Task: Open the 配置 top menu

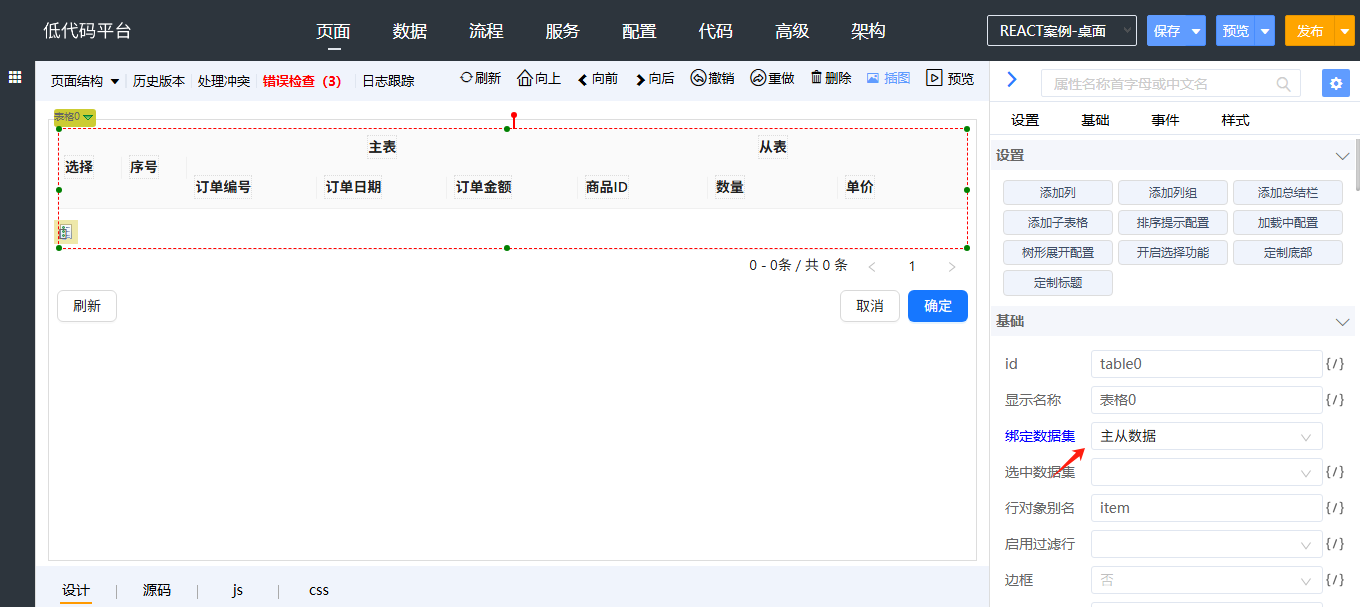Action: point(639,31)
